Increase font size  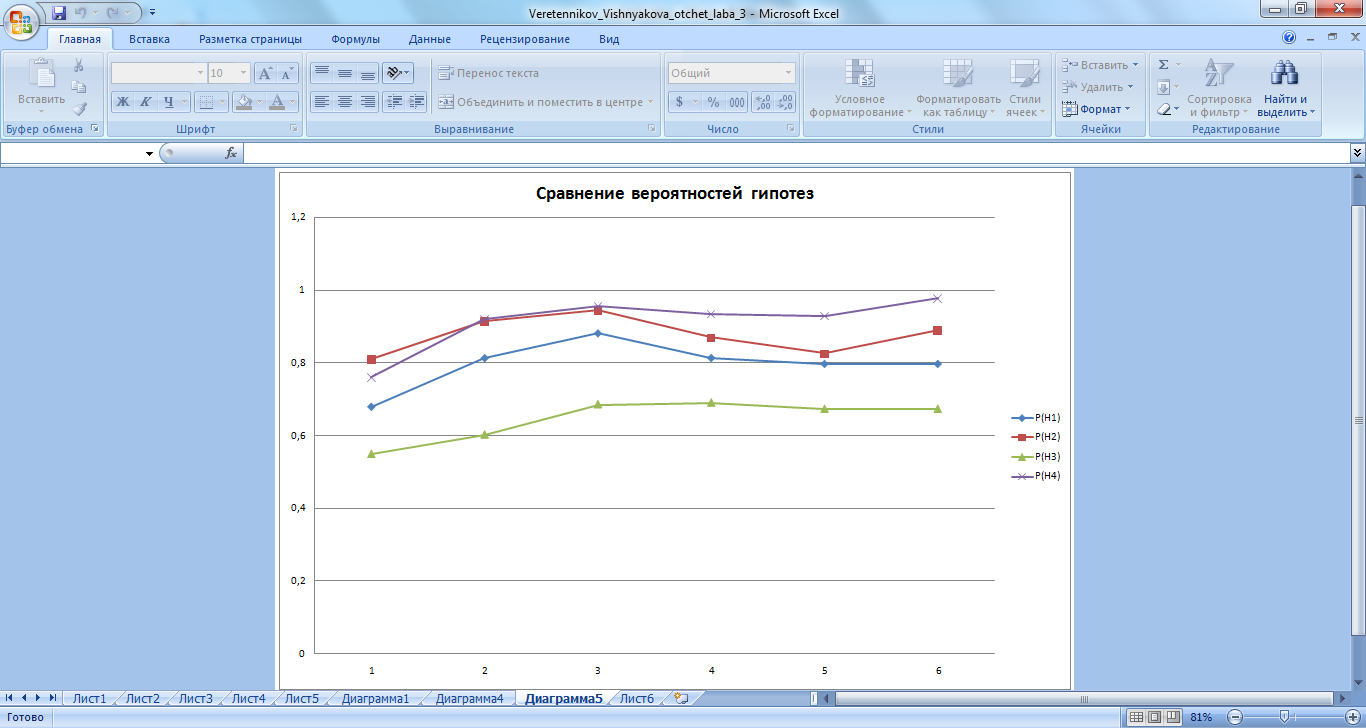(x=265, y=73)
